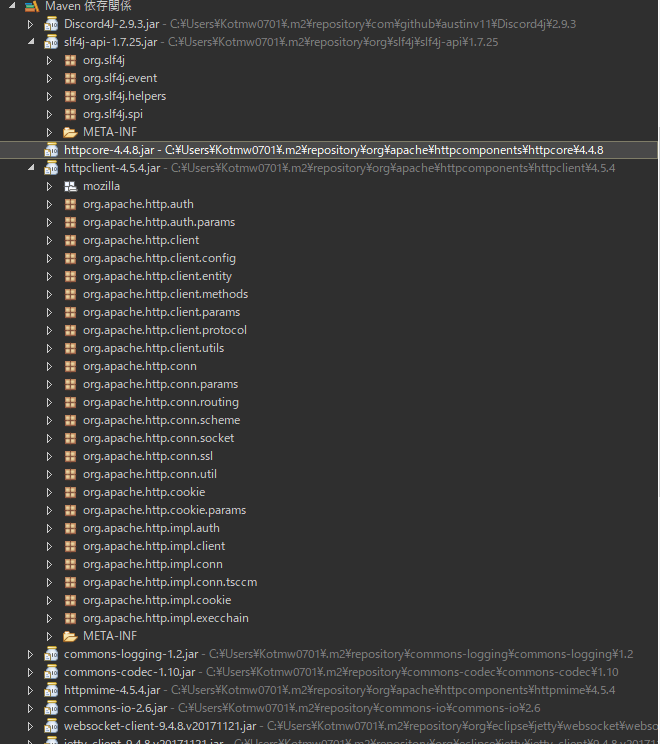
Task: Select the httpcore-4.4.8.jar row
Action: (x=329, y=150)
